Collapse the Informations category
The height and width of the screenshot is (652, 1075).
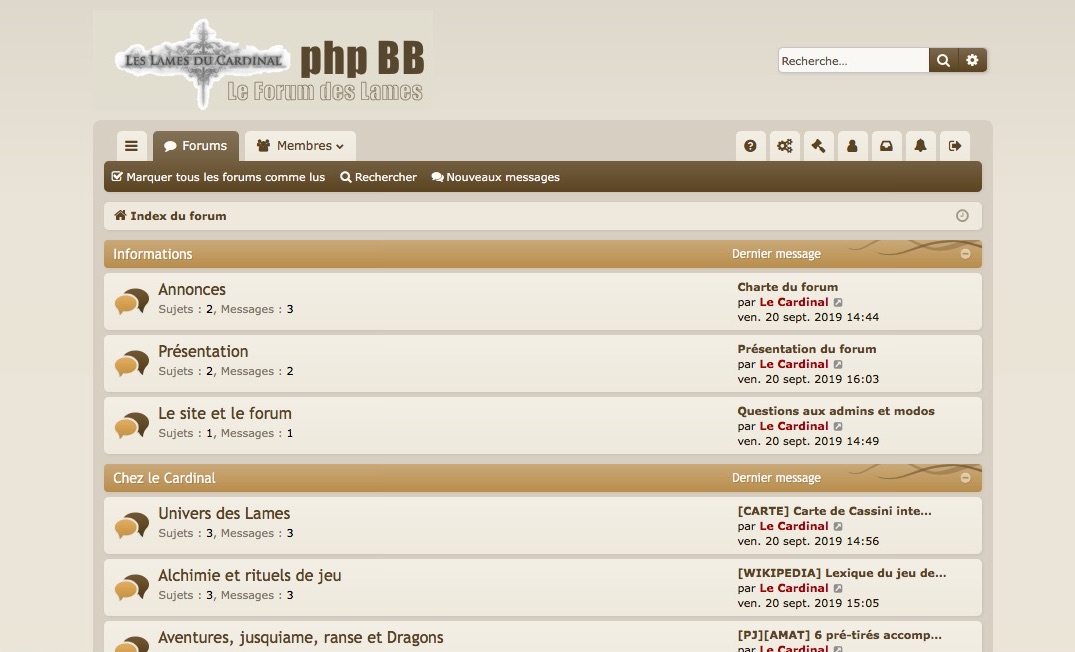coord(965,254)
